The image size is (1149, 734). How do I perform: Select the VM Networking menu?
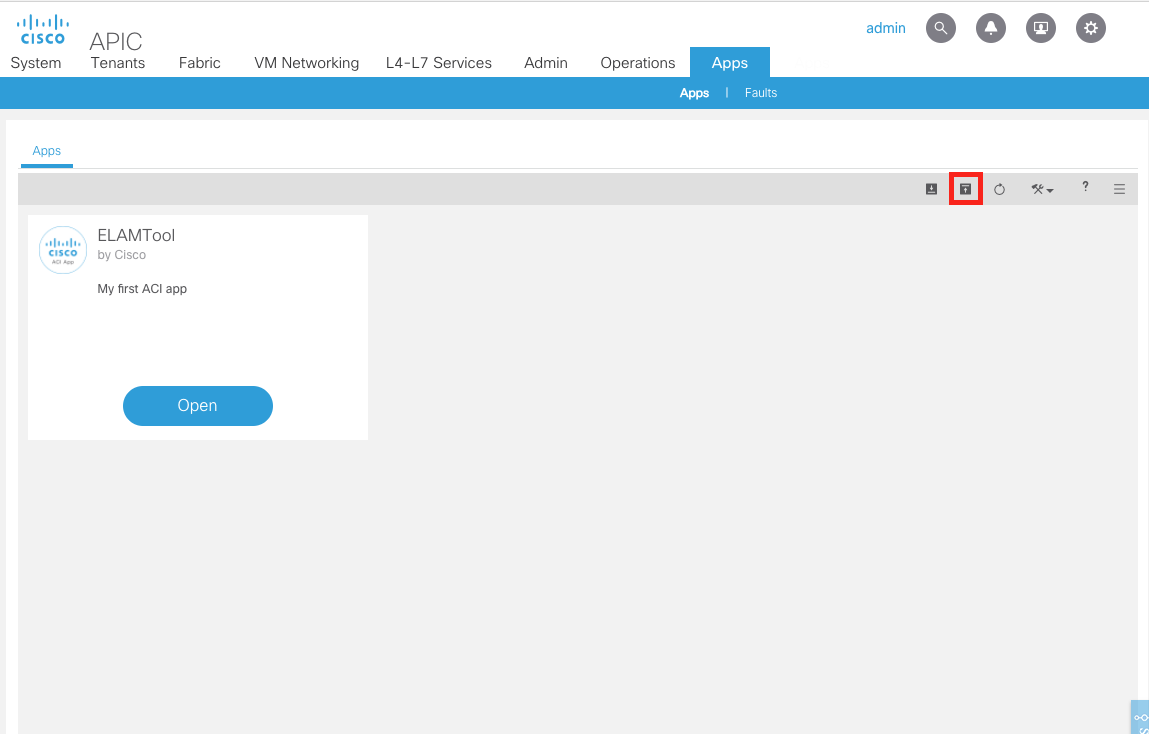[306, 63]
